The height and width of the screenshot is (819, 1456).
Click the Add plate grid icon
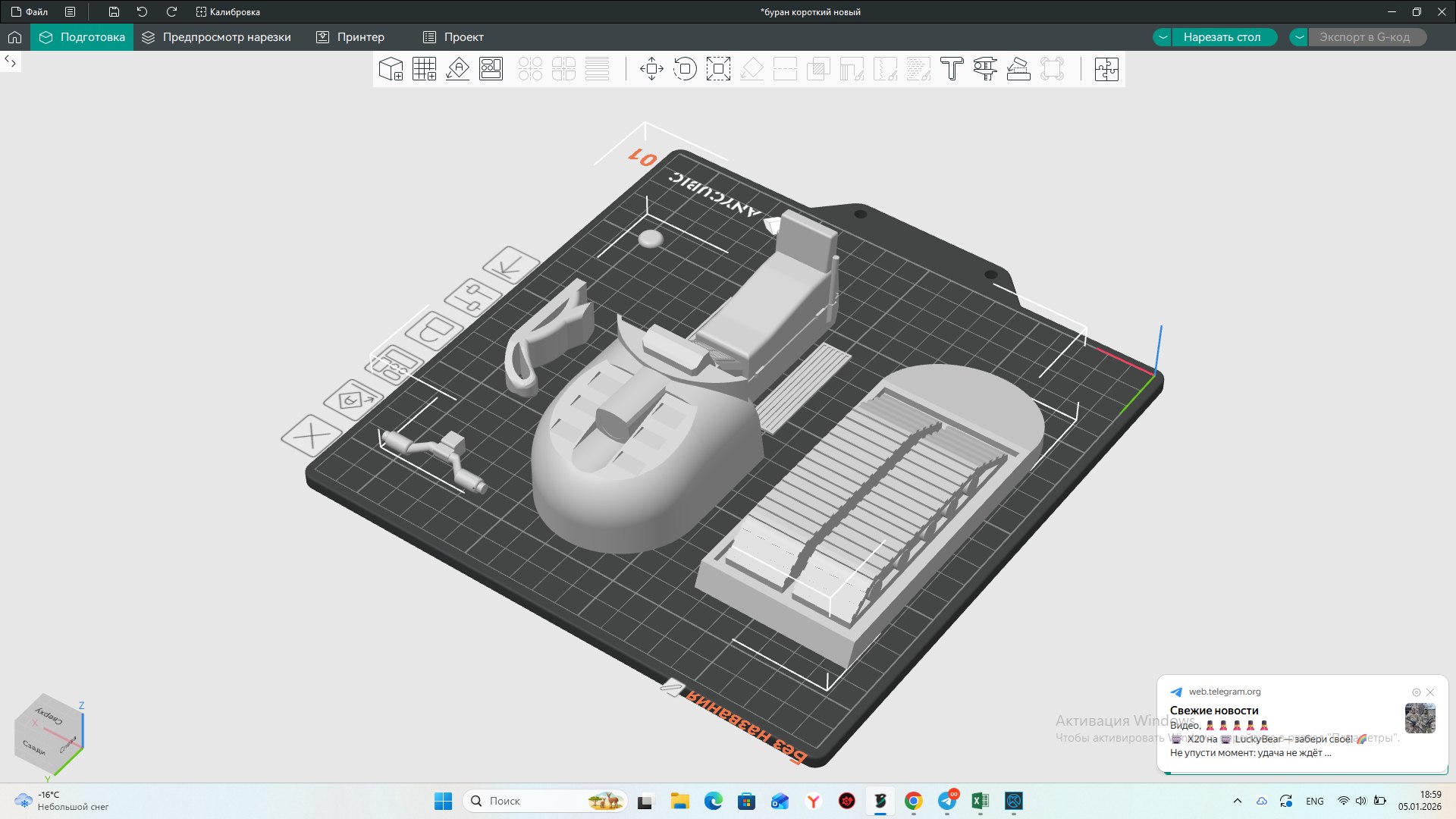tap(424, 69)
